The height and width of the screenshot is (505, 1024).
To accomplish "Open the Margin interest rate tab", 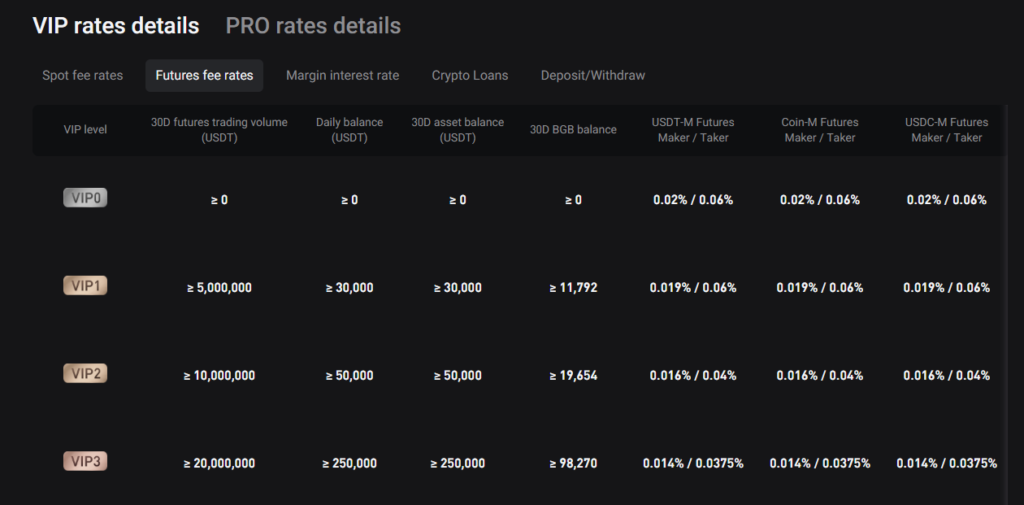I will tap(342, 76).
